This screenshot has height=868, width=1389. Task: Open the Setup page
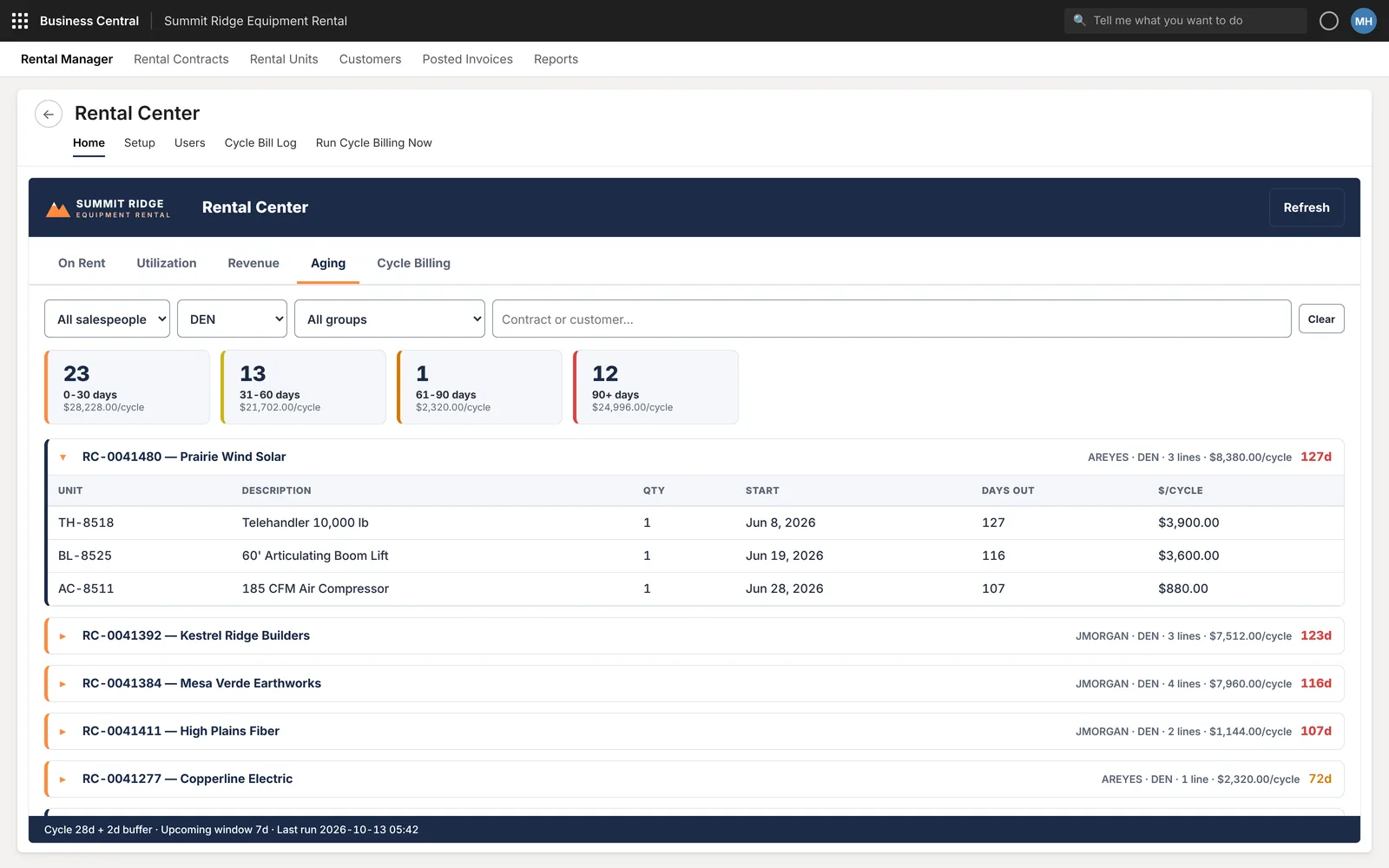pos(140,143)
